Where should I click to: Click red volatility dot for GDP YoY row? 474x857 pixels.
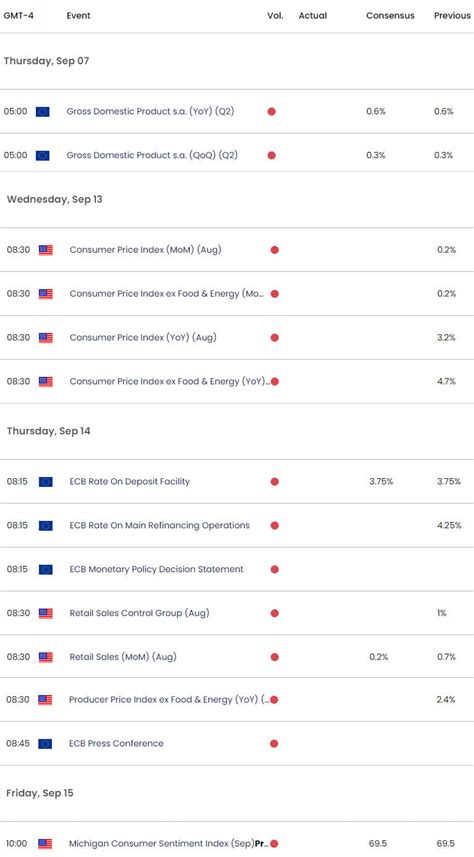pyautogui.click(x=272, y=111)
